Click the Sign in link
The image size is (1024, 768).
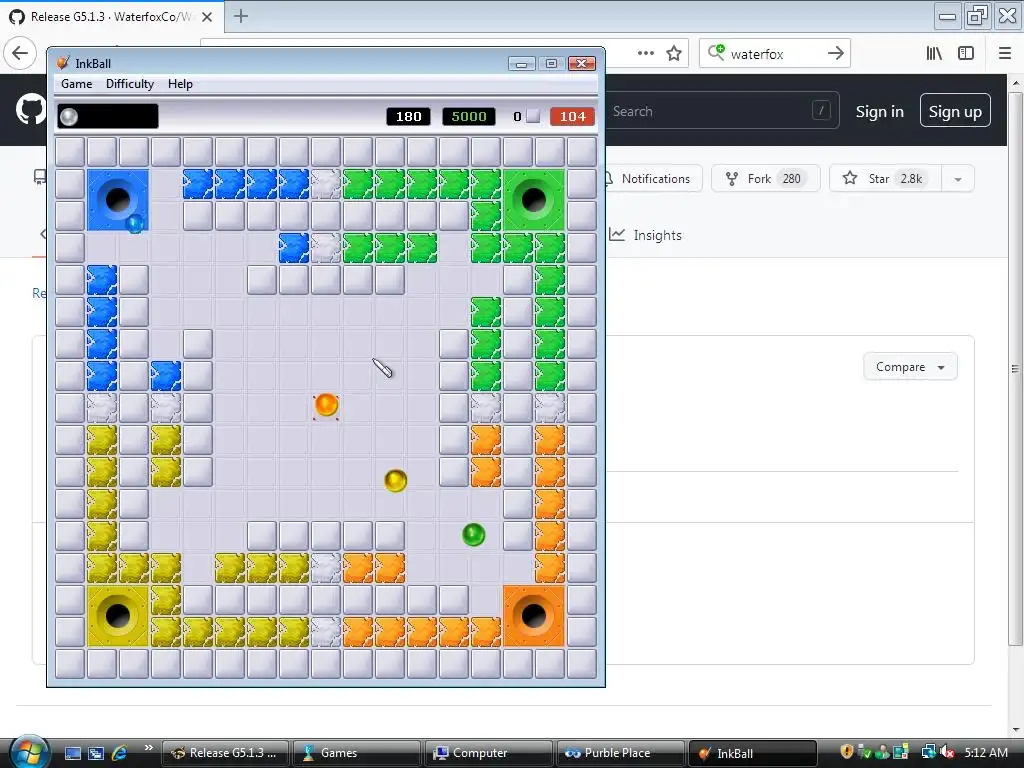(x=880, y=112)
